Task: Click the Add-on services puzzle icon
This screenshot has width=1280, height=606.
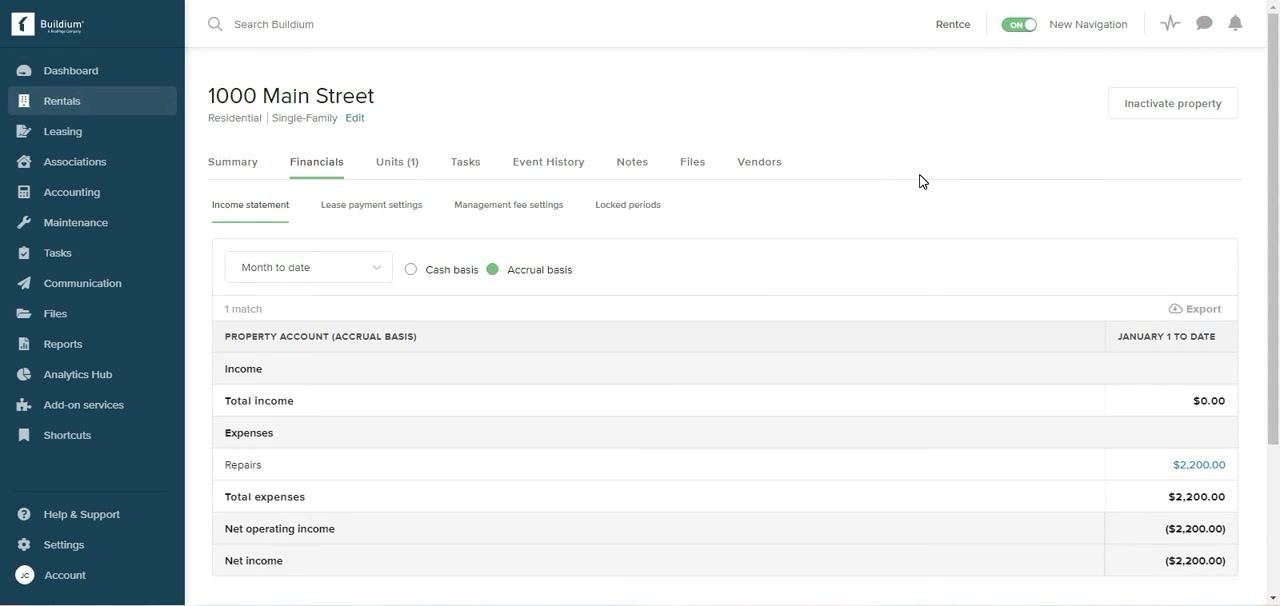Action: 24,405
